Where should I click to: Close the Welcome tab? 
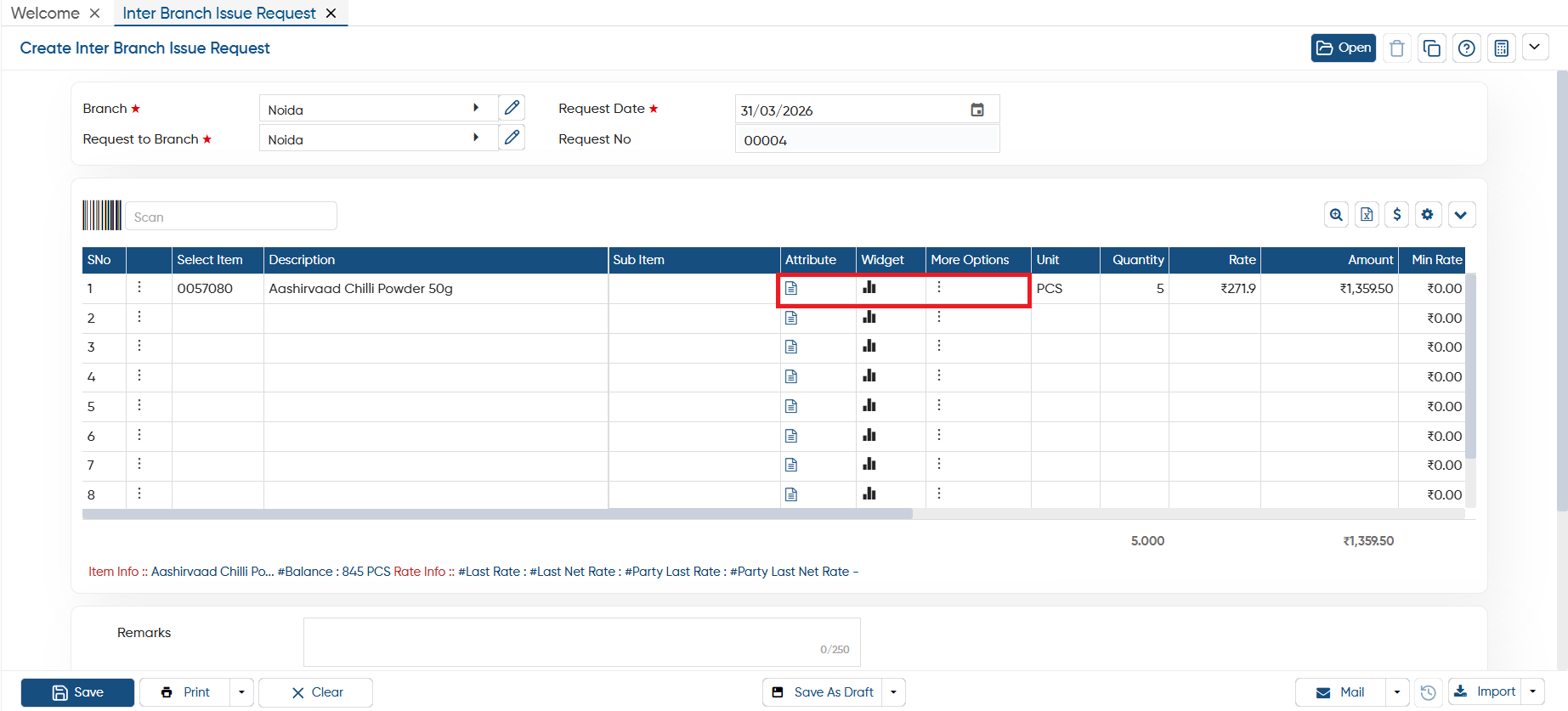pos(94,13)
